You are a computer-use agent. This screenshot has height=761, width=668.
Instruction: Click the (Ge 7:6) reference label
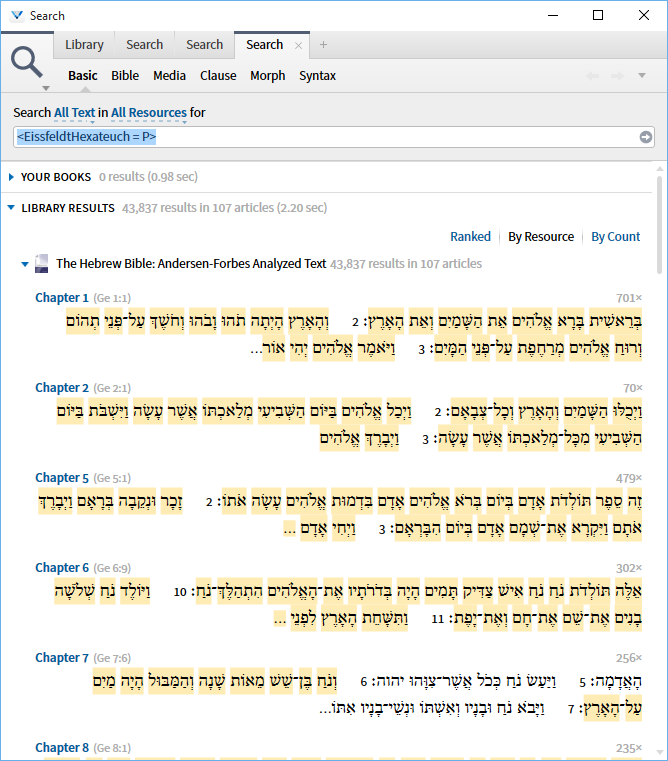(x=112, y=658)
